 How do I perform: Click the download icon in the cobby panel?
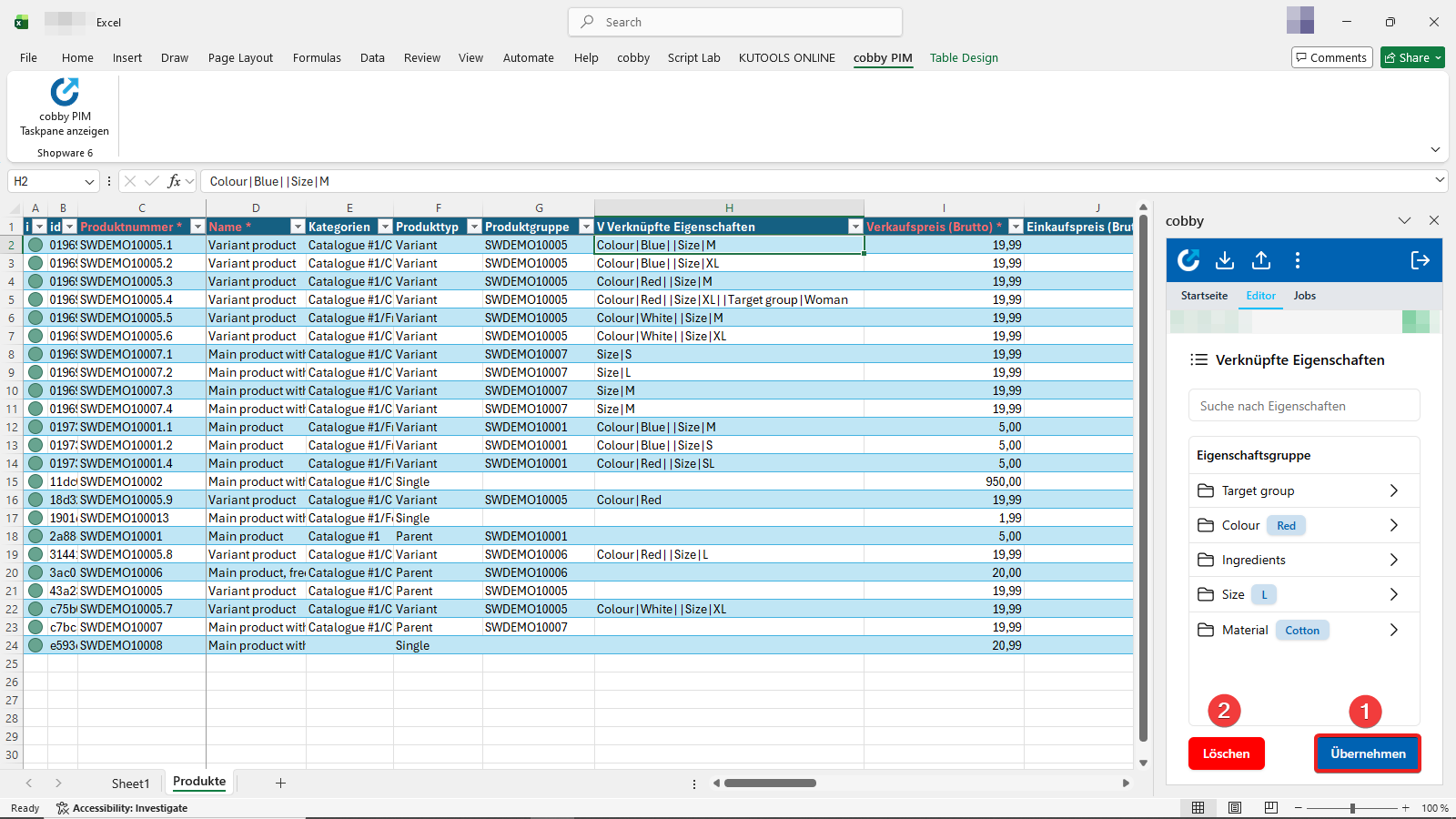point(1224,260)
